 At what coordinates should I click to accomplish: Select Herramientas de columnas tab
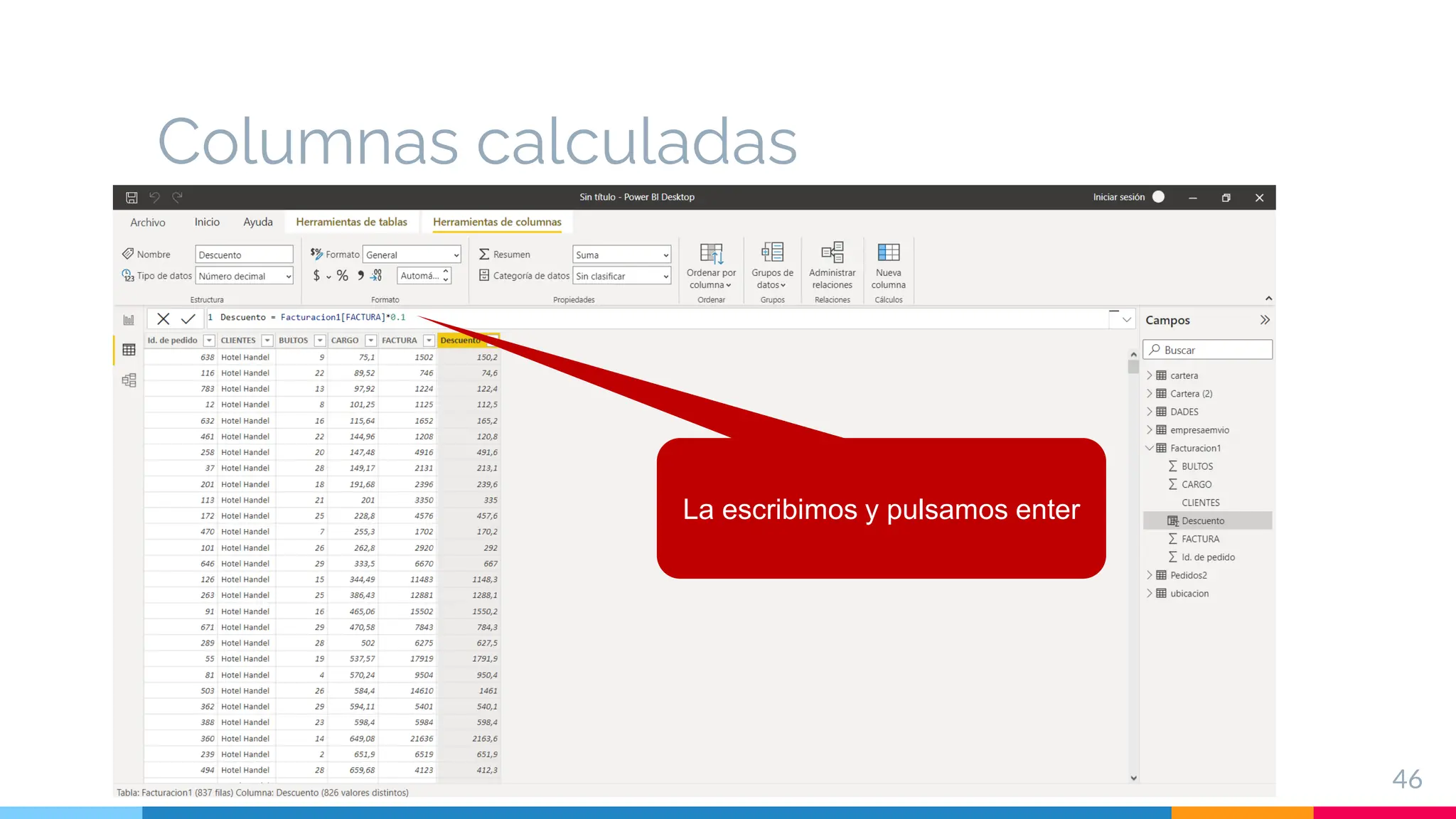point(497,223)
